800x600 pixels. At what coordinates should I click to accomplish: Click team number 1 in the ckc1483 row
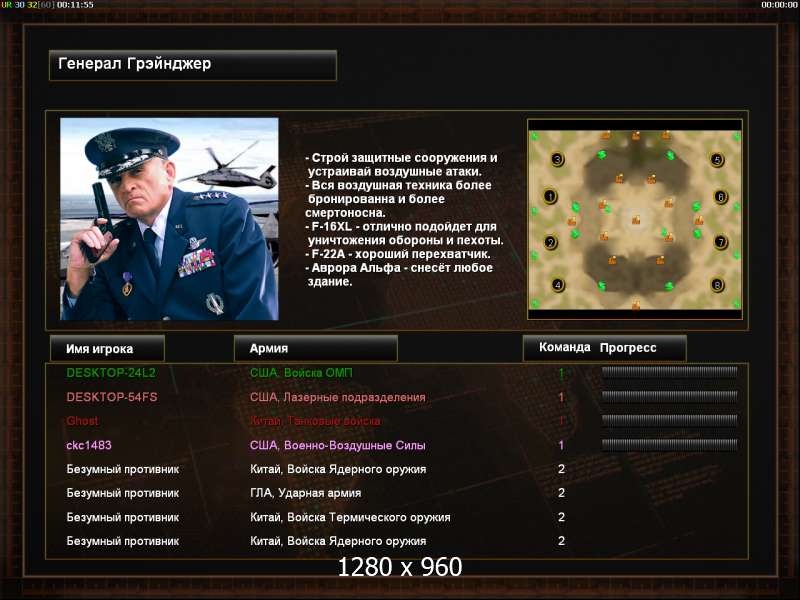pyautogui.click(x=561, y=445)
